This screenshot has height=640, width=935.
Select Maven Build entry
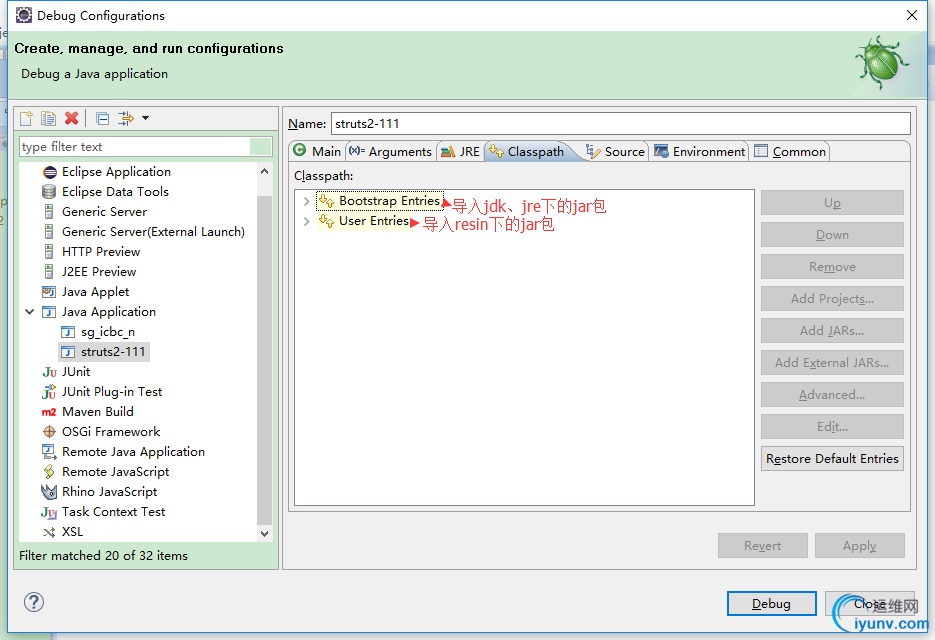click(97, 412)
